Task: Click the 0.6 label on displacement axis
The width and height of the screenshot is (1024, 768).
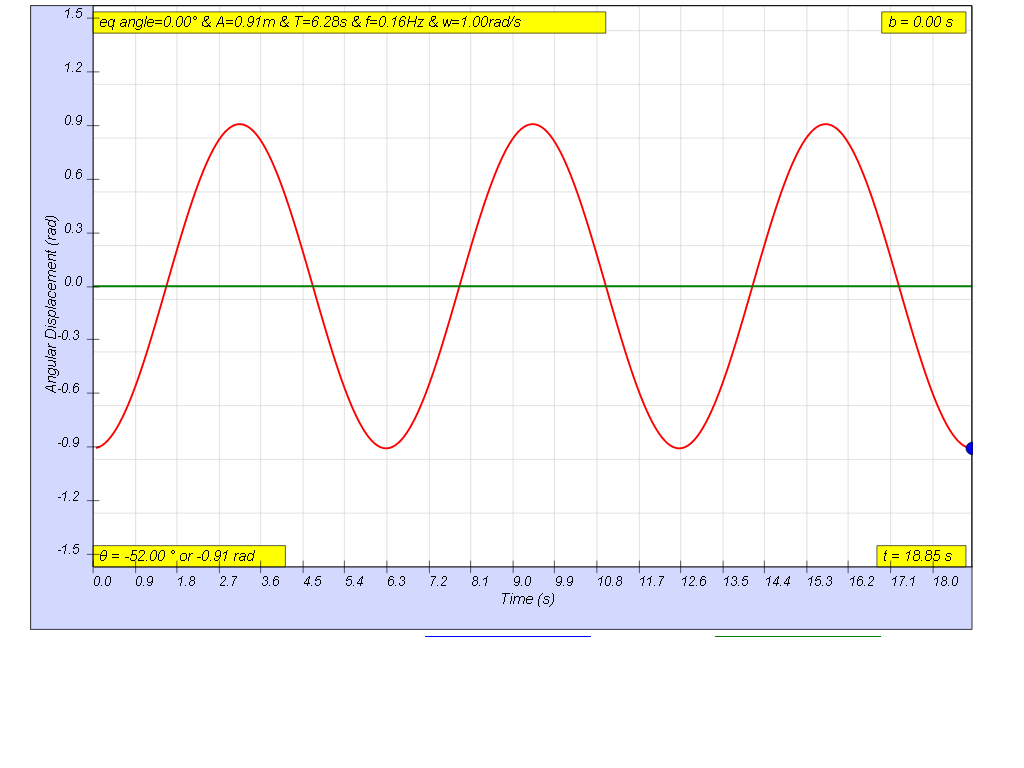Action: [74, 175]
